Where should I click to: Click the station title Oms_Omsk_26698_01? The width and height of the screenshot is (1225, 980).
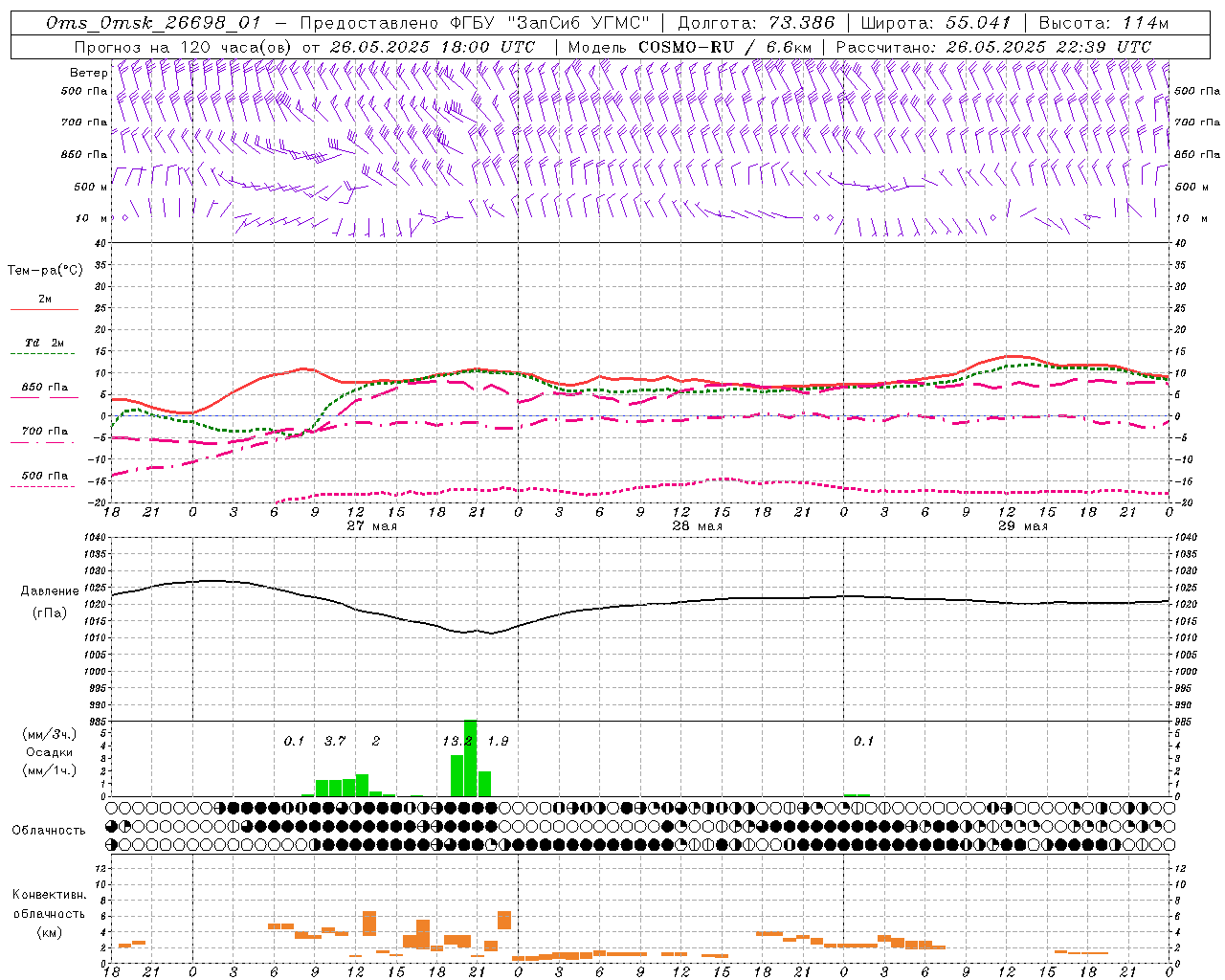154,23
